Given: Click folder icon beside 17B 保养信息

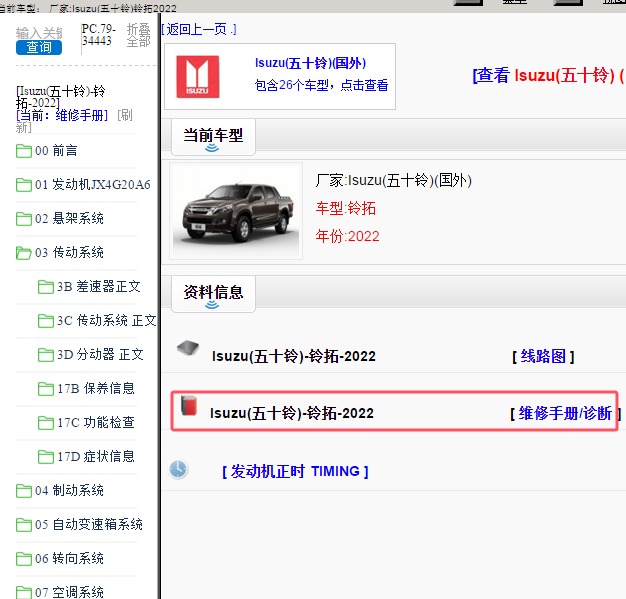Looking at the screenshot, I should pos(46,389).
